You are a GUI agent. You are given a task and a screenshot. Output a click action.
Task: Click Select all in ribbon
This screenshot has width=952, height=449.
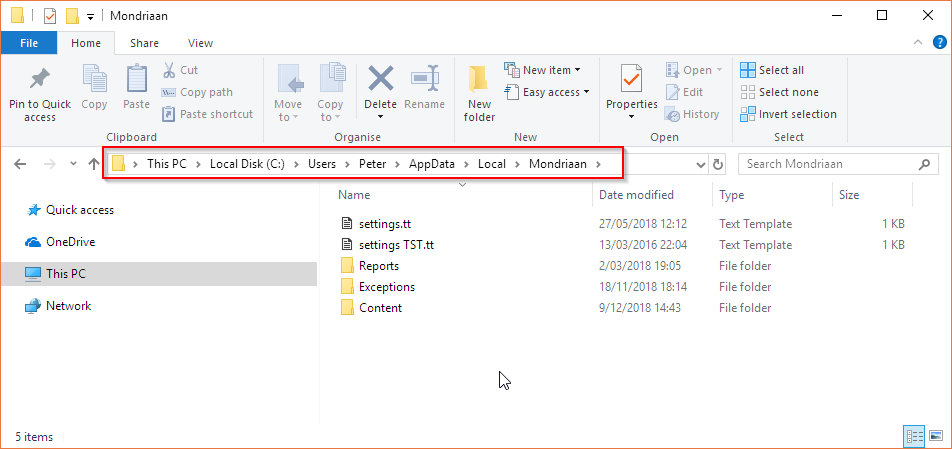pyautogui.click(x=772, y=70)
